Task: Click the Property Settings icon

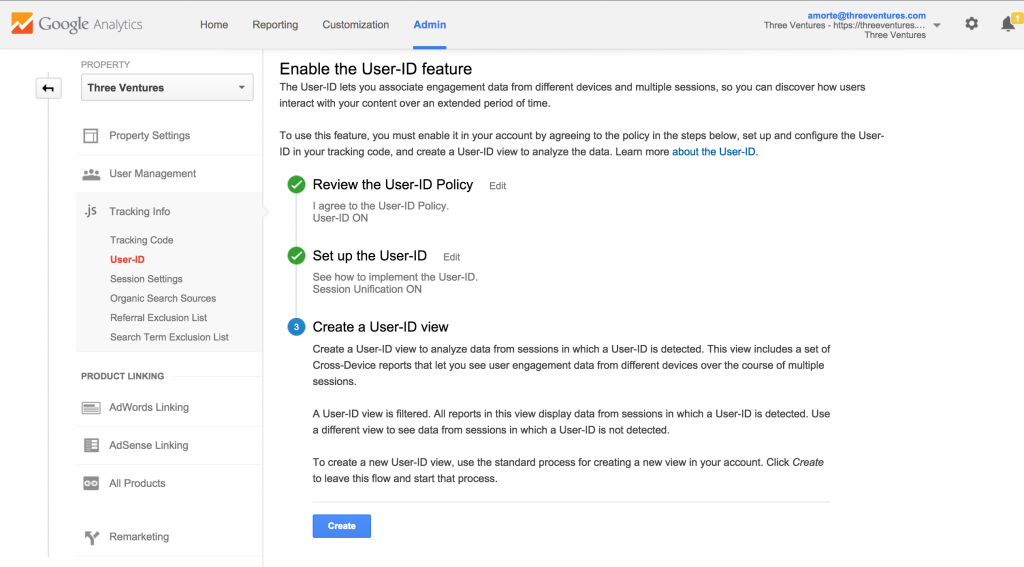Action: point(91,136)
